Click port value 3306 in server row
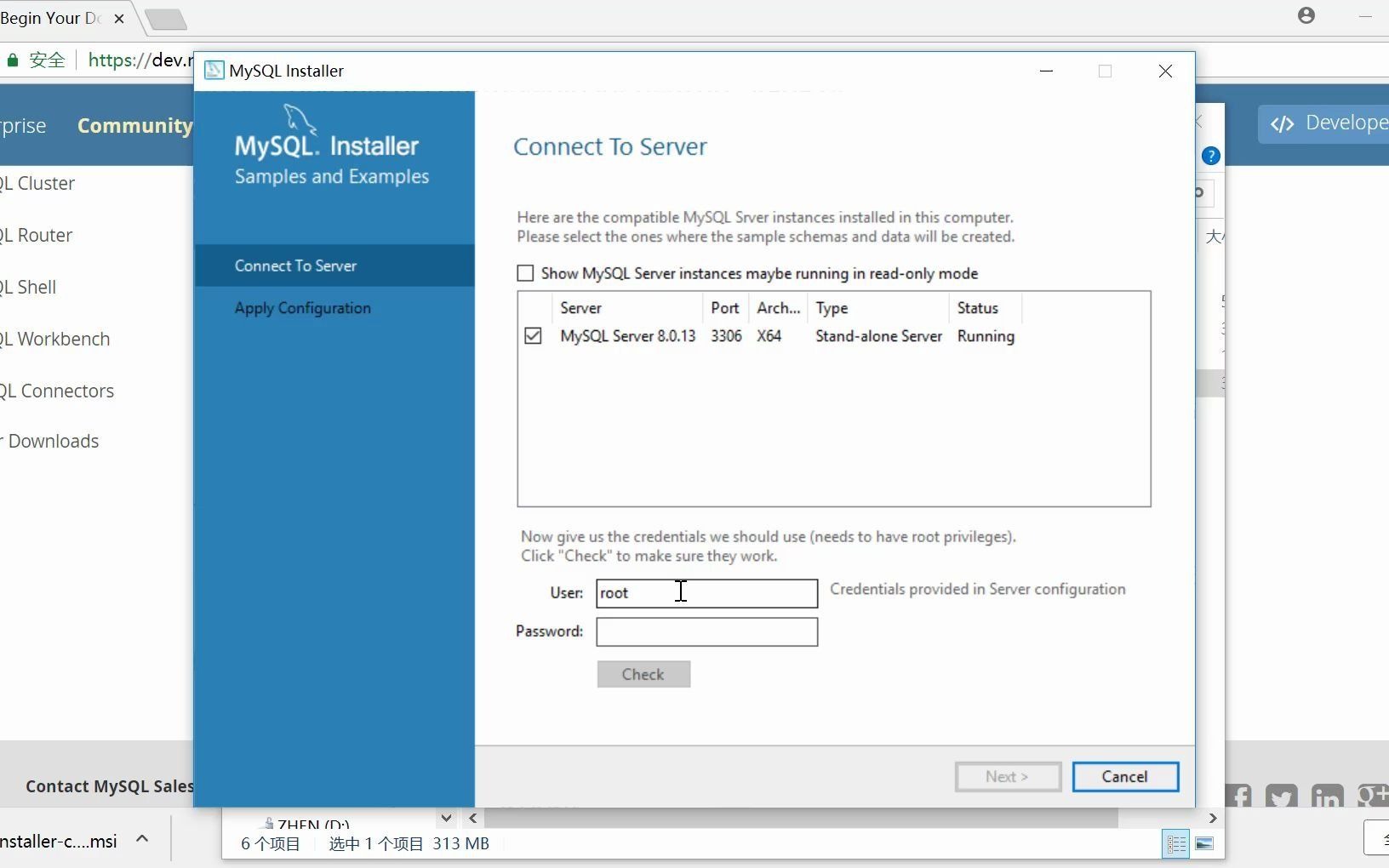 [726, 336]
